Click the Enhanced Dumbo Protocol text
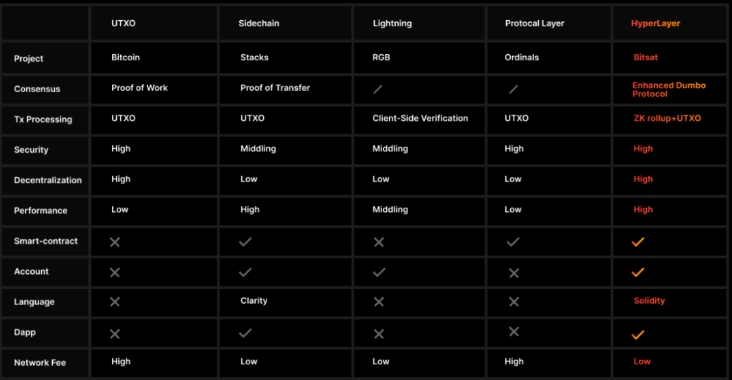The width and height of the screenshot is (732, 380). point(669,90)
